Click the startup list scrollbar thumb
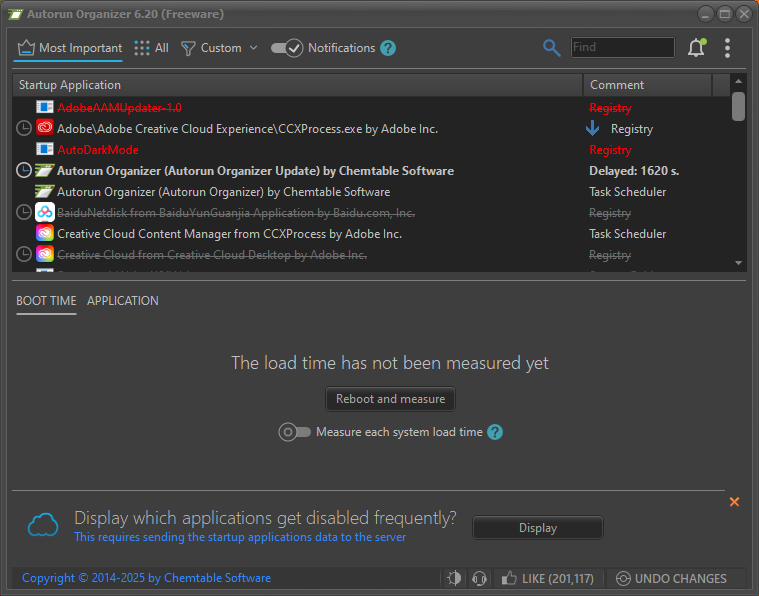This screenshot has height=596, width=759. (738, 106)
